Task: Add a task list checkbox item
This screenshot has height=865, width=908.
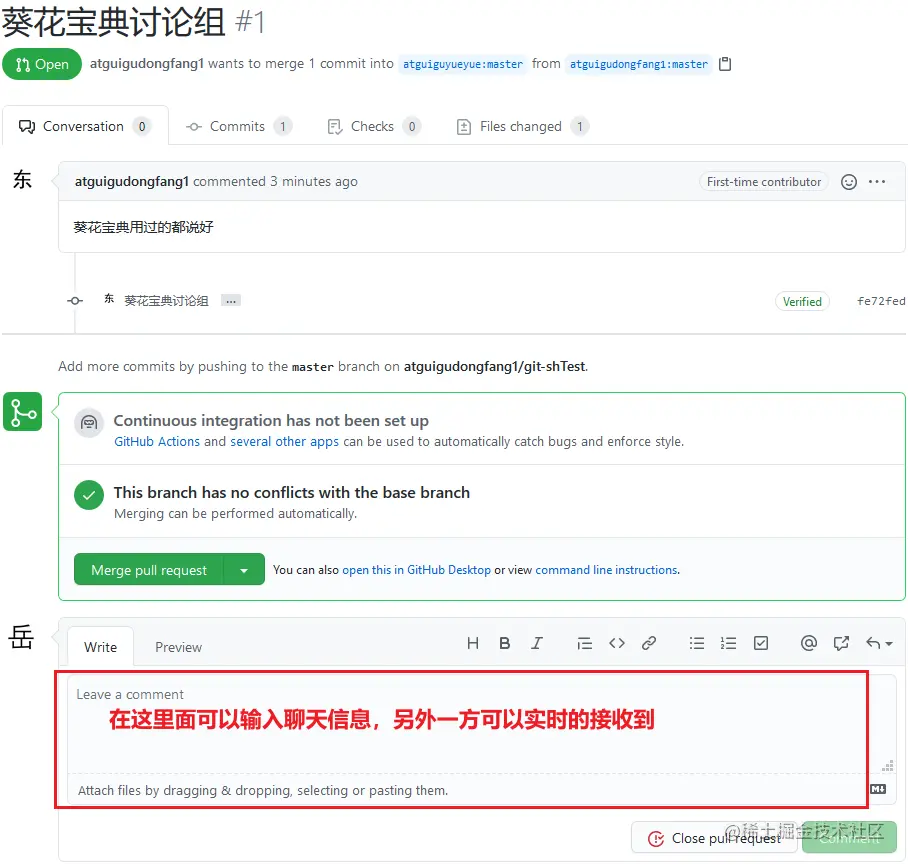Action: click(x=760, y=643)
